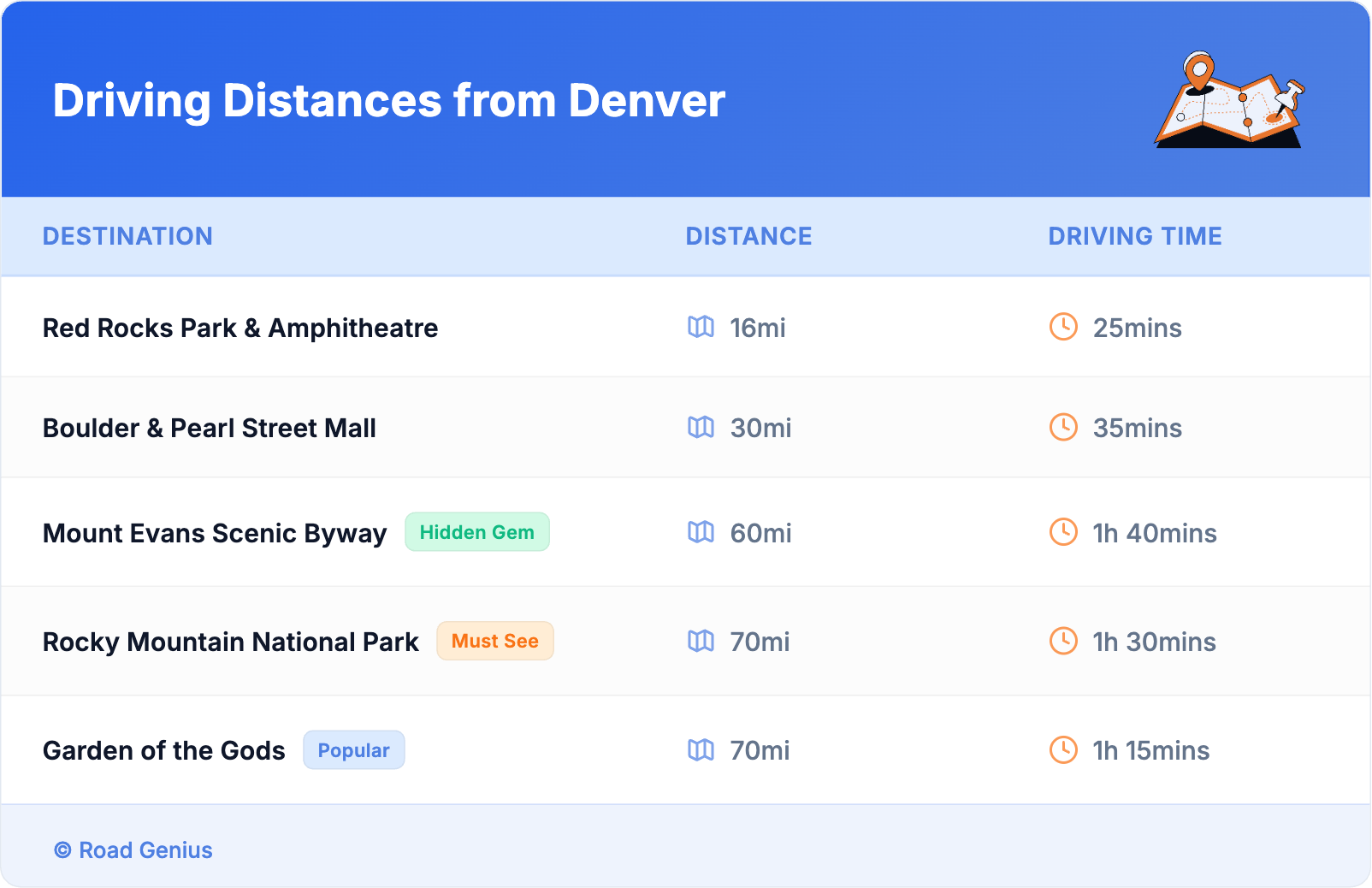The width and height of the screenshot is (1372, 888).
Task: Select the Must See badge
Action: click(x=494, y=641)
